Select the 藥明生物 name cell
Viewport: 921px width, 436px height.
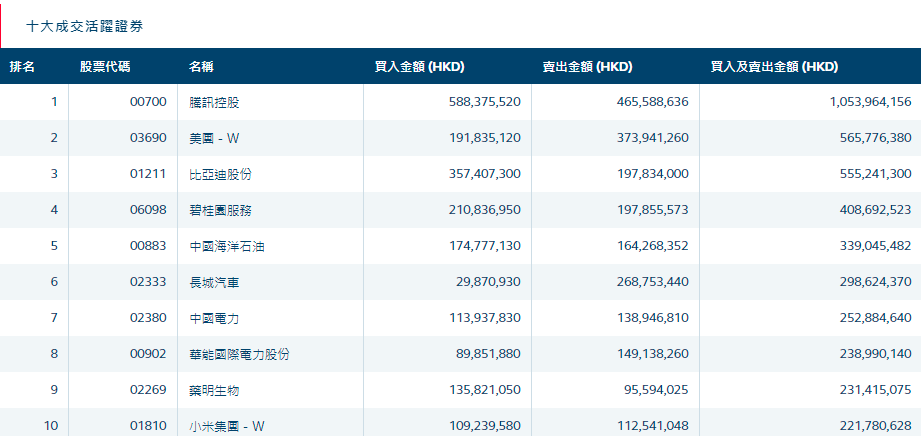[214, 390]
